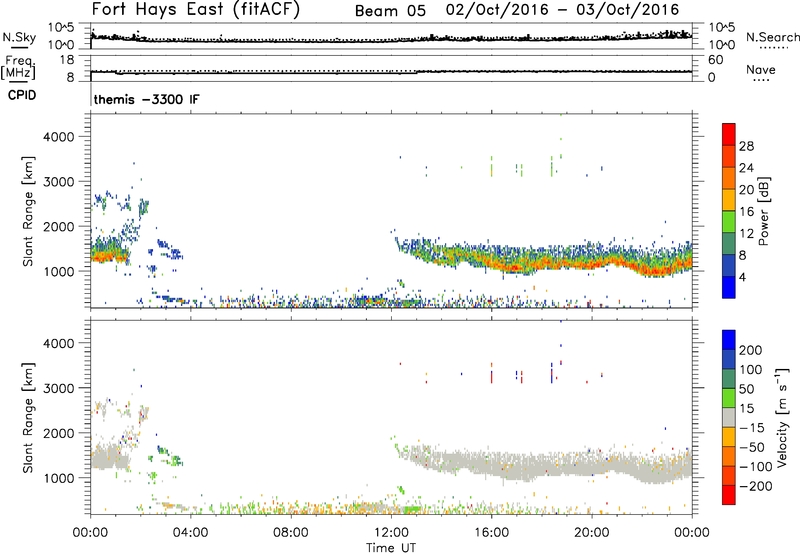Click the "3000" tick on velocity panel
This screenshot has height=554, width=800.
[59, 388]
